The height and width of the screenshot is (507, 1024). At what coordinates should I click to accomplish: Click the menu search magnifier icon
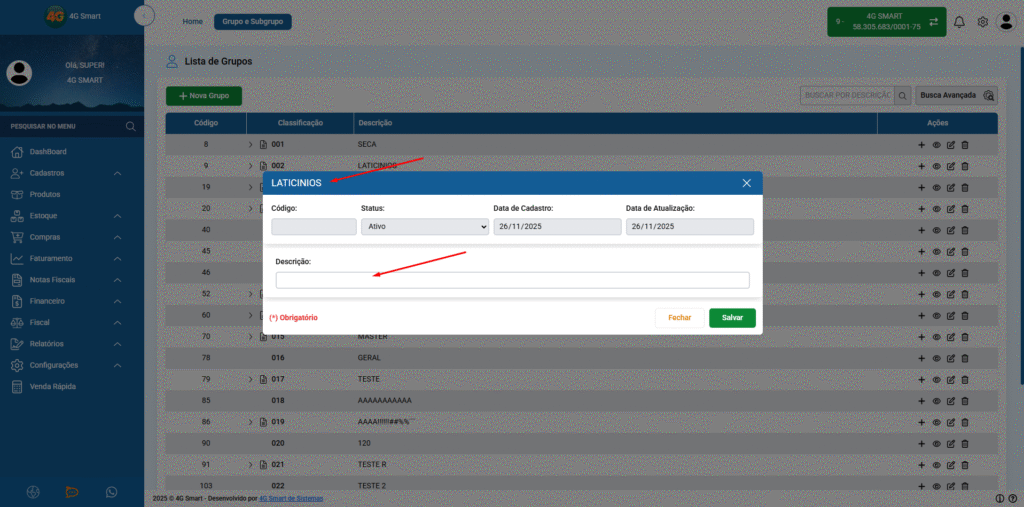pos(131,126)
